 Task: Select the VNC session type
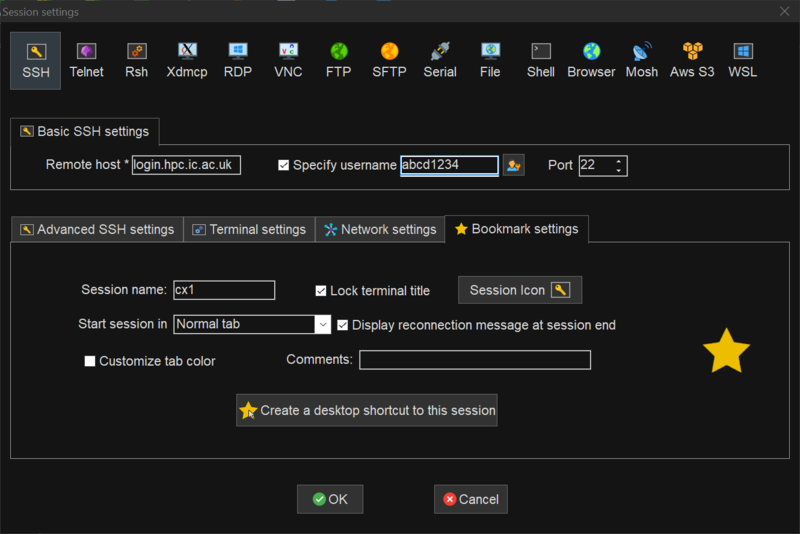pos(288,61)
